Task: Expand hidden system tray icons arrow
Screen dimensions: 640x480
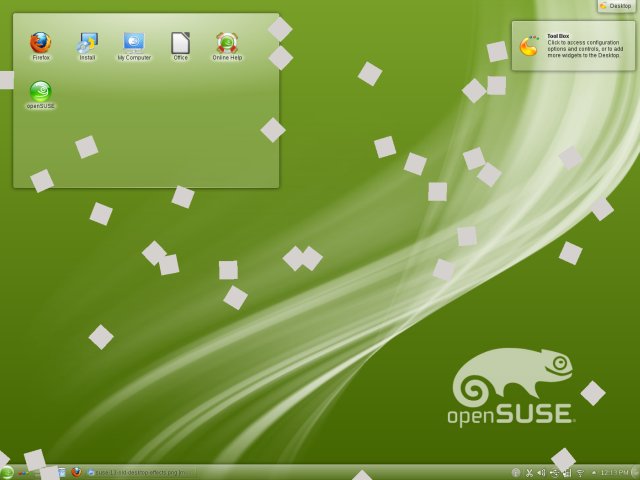Action: pos(593,473)
